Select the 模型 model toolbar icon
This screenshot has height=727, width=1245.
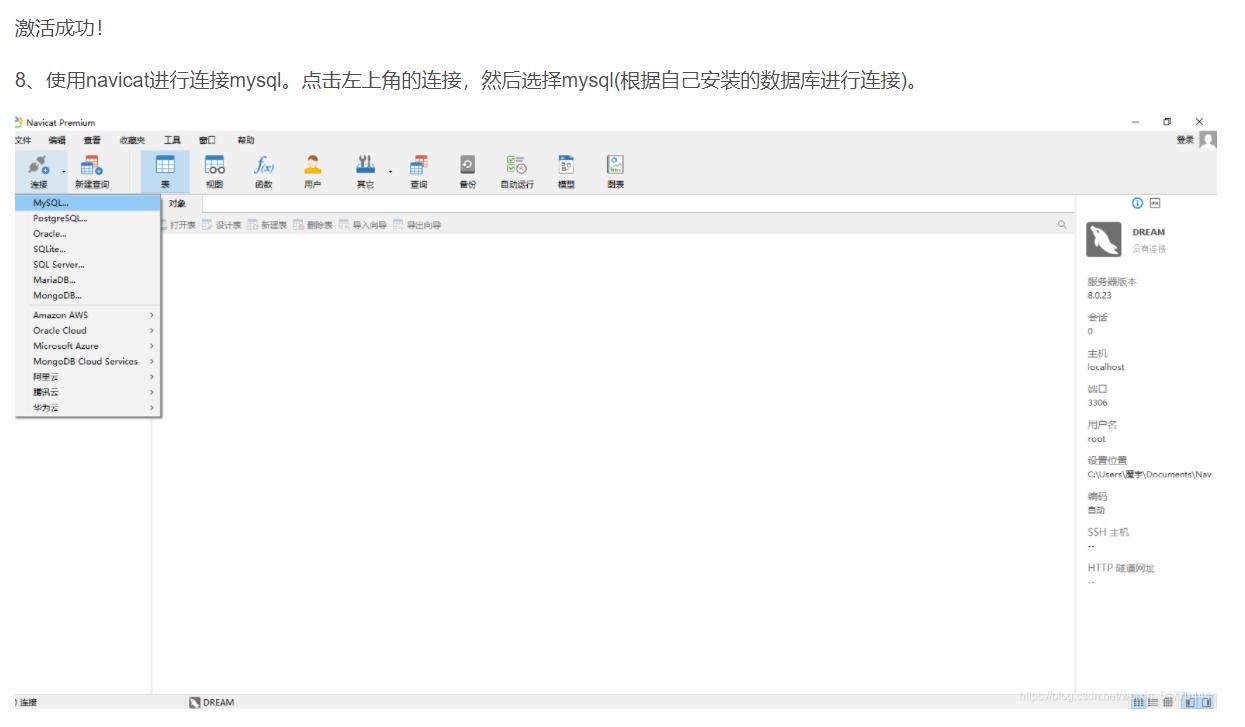(x=566, y=171)
